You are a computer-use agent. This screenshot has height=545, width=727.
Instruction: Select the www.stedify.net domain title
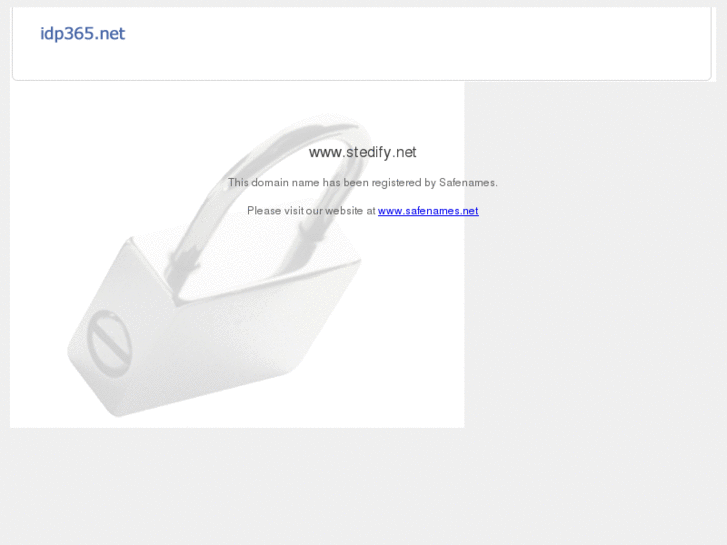point(363,152)
